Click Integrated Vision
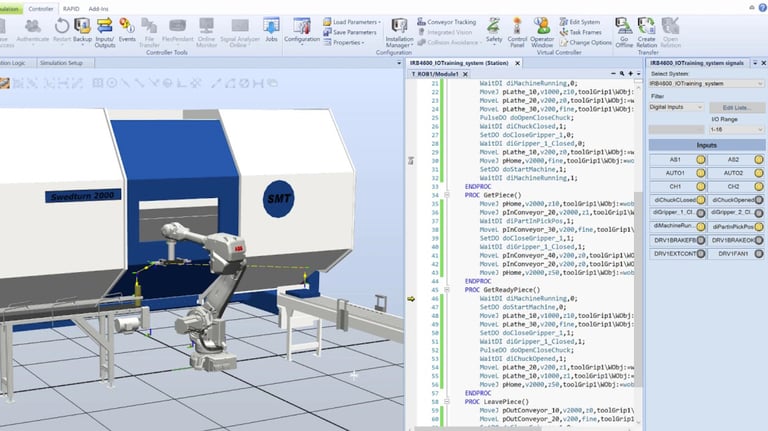Screen dimensions: 768x431 pyautogui.click(x=445, y=32)
